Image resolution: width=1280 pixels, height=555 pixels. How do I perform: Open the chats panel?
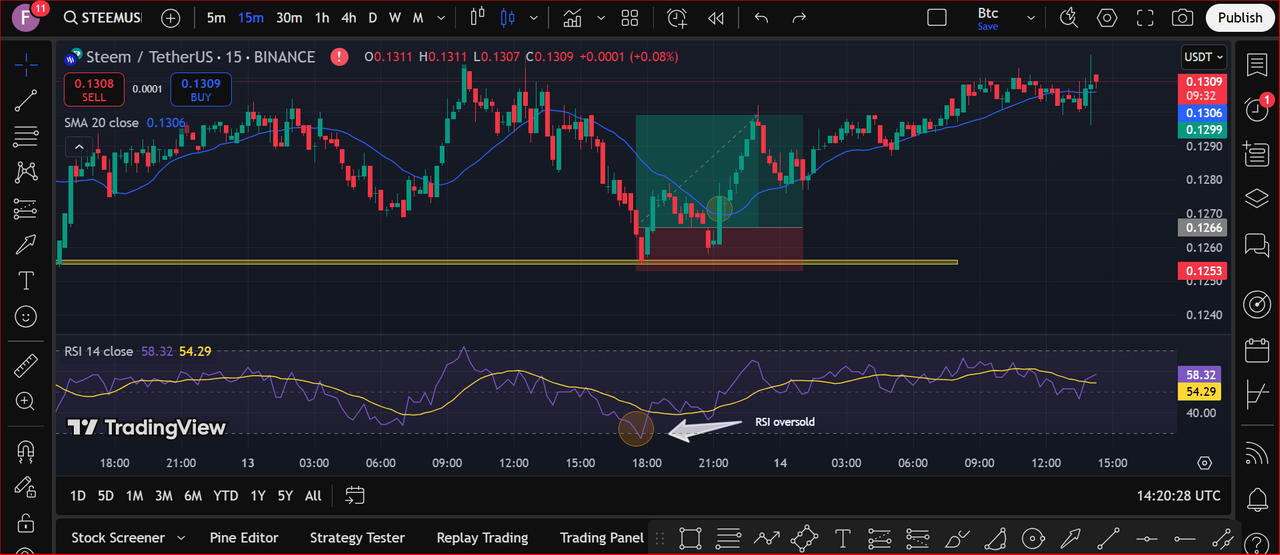point(1256,244)
